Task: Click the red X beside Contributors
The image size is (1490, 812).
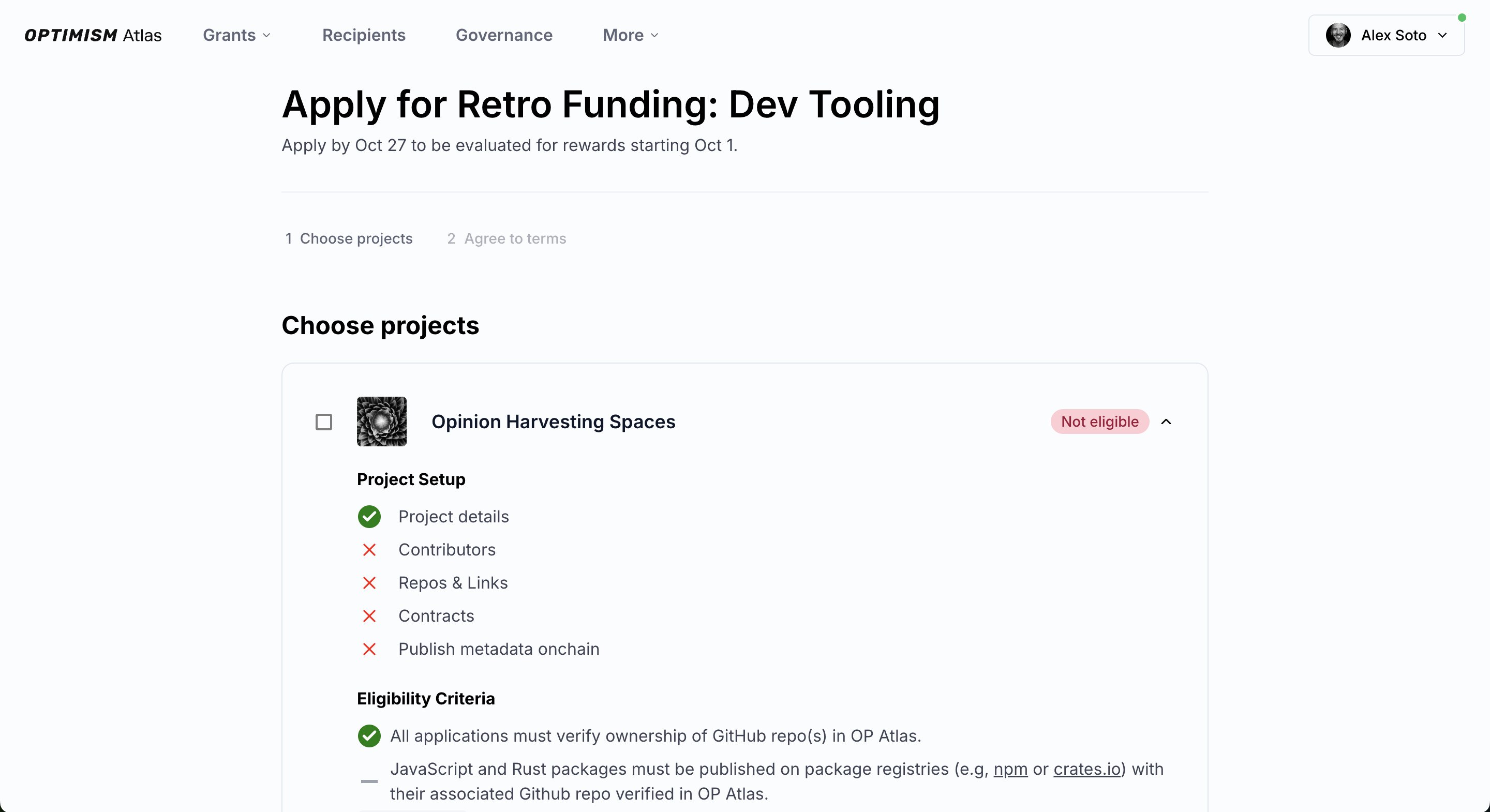Action: [369, 549]
